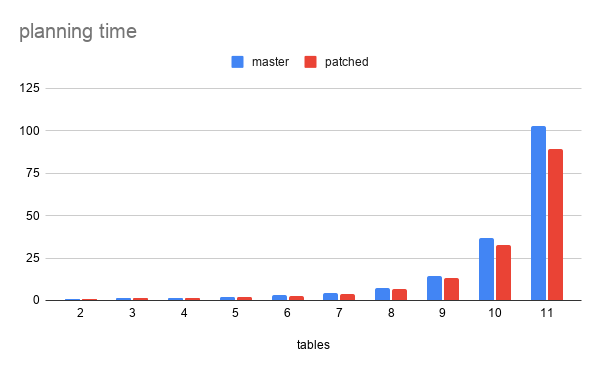Select the master legend label

(270, 62)
